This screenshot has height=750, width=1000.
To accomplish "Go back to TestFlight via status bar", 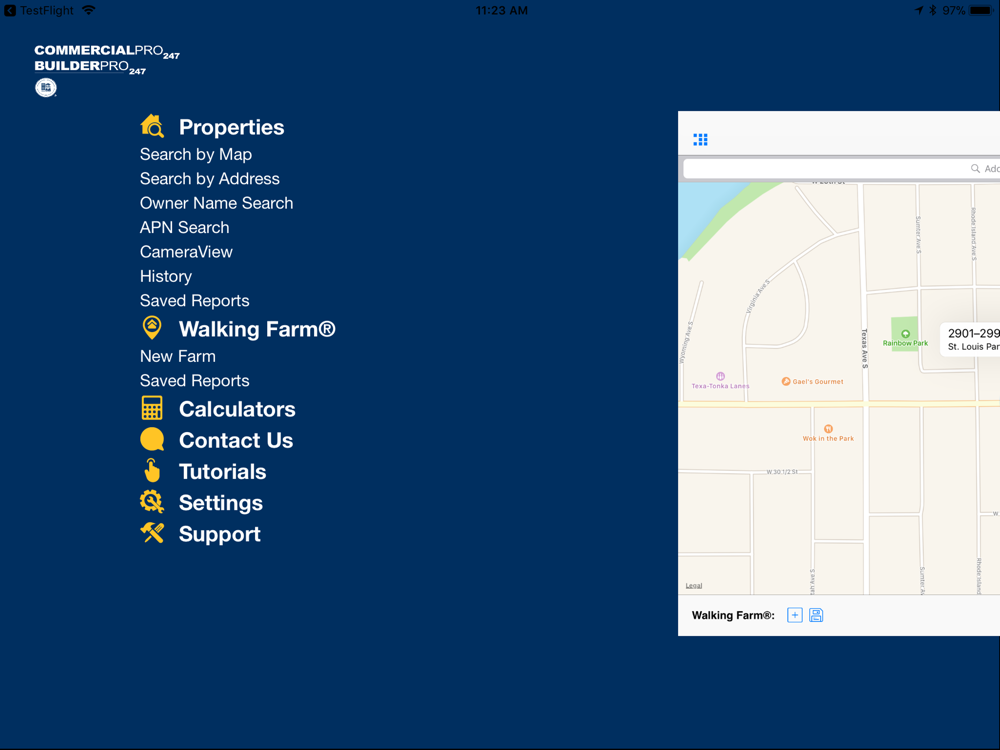I will point(39,10).
